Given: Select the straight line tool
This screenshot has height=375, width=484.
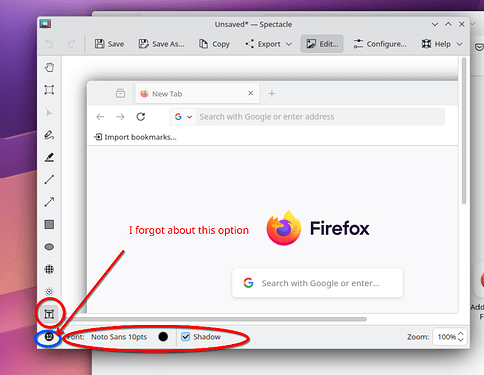Looking at the screenshot, I should tap(49, 179).
